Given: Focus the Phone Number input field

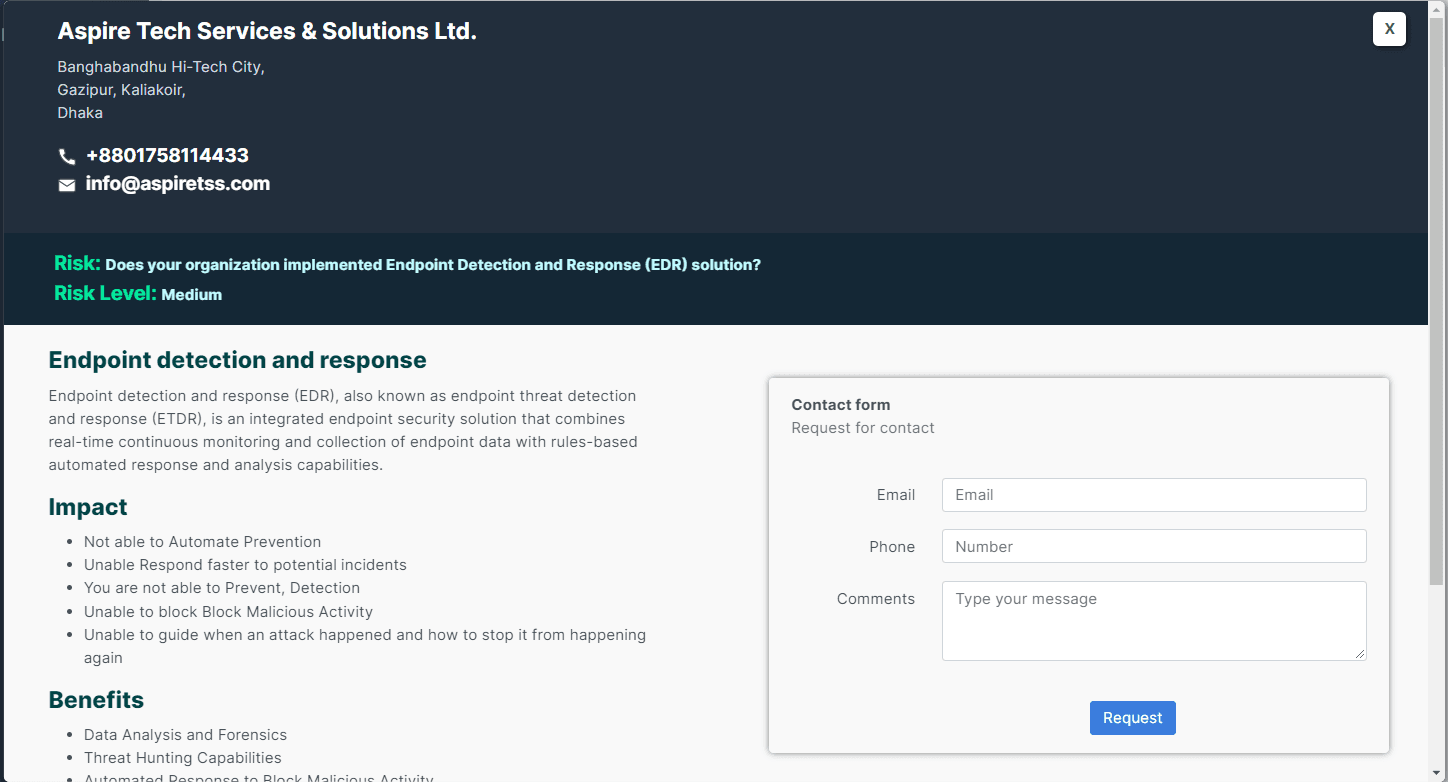Looking at the screenshot, I should [x=1153, y=547].
